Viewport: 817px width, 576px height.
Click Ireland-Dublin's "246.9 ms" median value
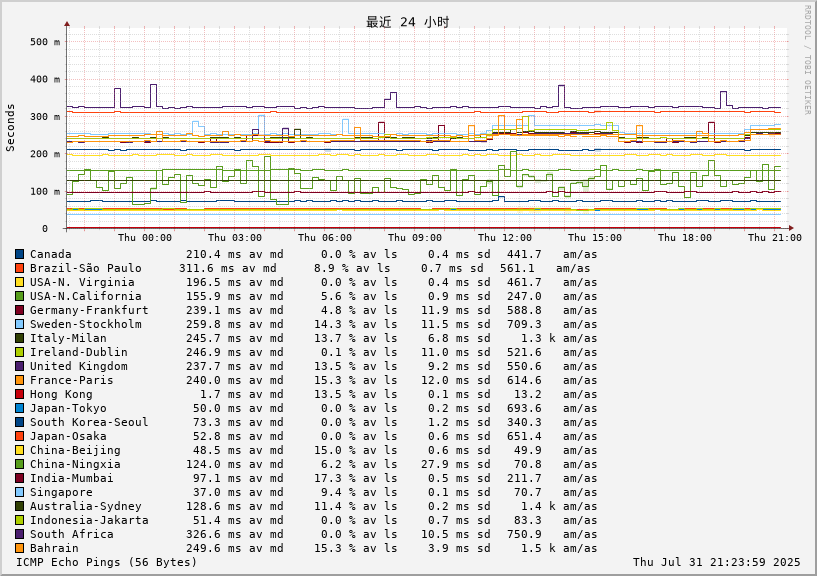(x=214, y=352)
